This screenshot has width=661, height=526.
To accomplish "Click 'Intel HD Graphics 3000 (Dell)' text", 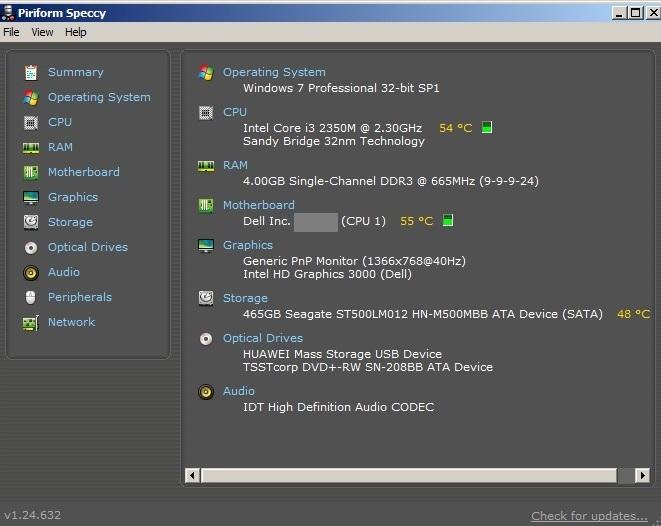I will click(328, 274).
